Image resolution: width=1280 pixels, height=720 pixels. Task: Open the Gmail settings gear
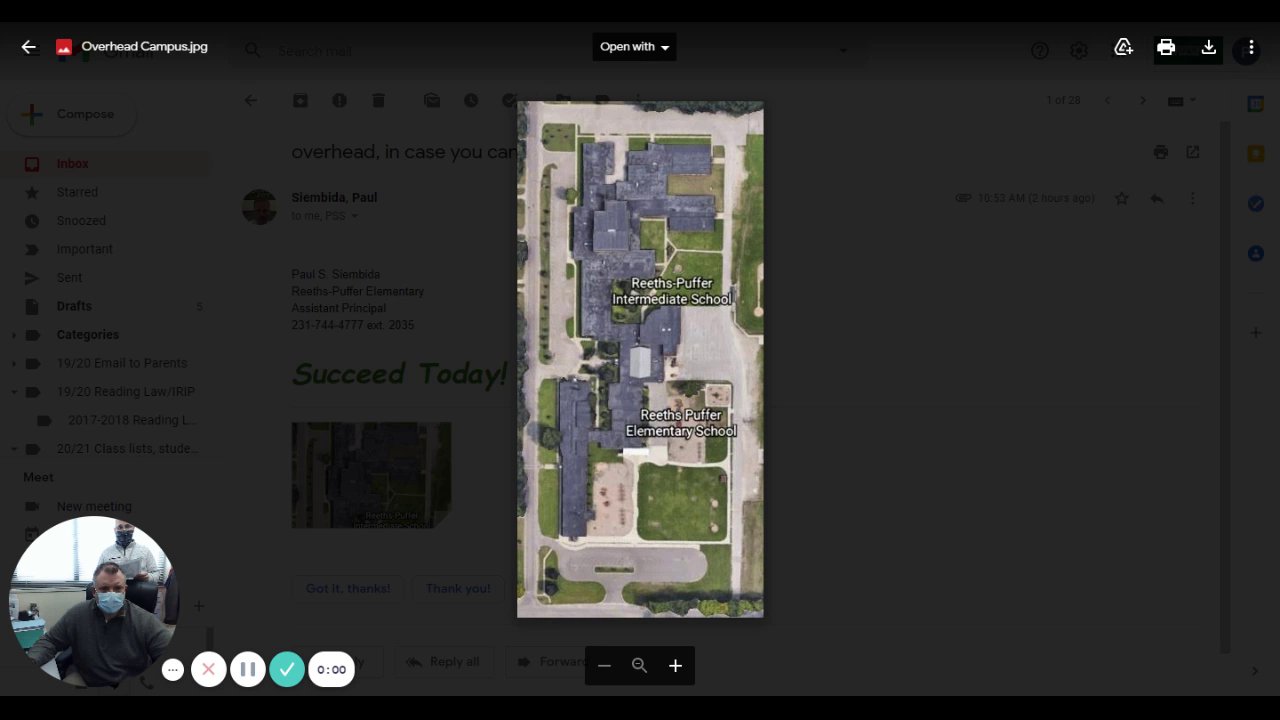pyautogui.click(x=1079, y=50)
